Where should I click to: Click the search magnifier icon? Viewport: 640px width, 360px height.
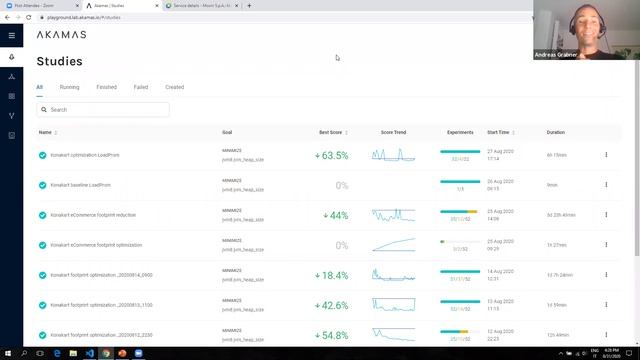44,110
